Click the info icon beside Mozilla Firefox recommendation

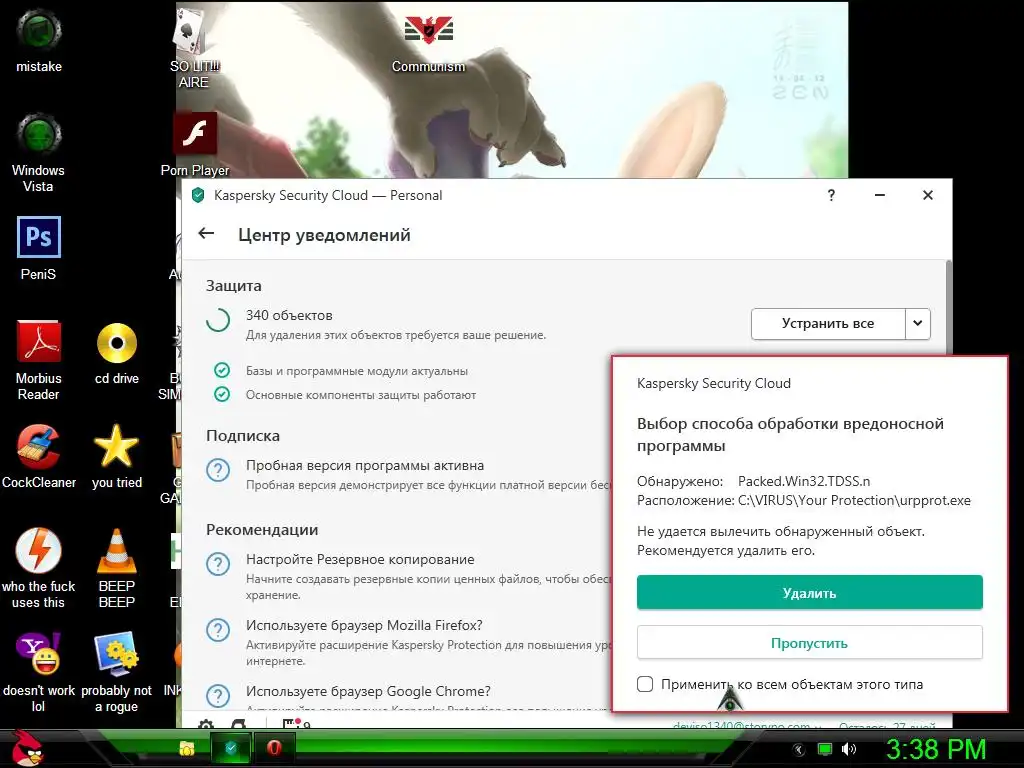click(218, 630)
